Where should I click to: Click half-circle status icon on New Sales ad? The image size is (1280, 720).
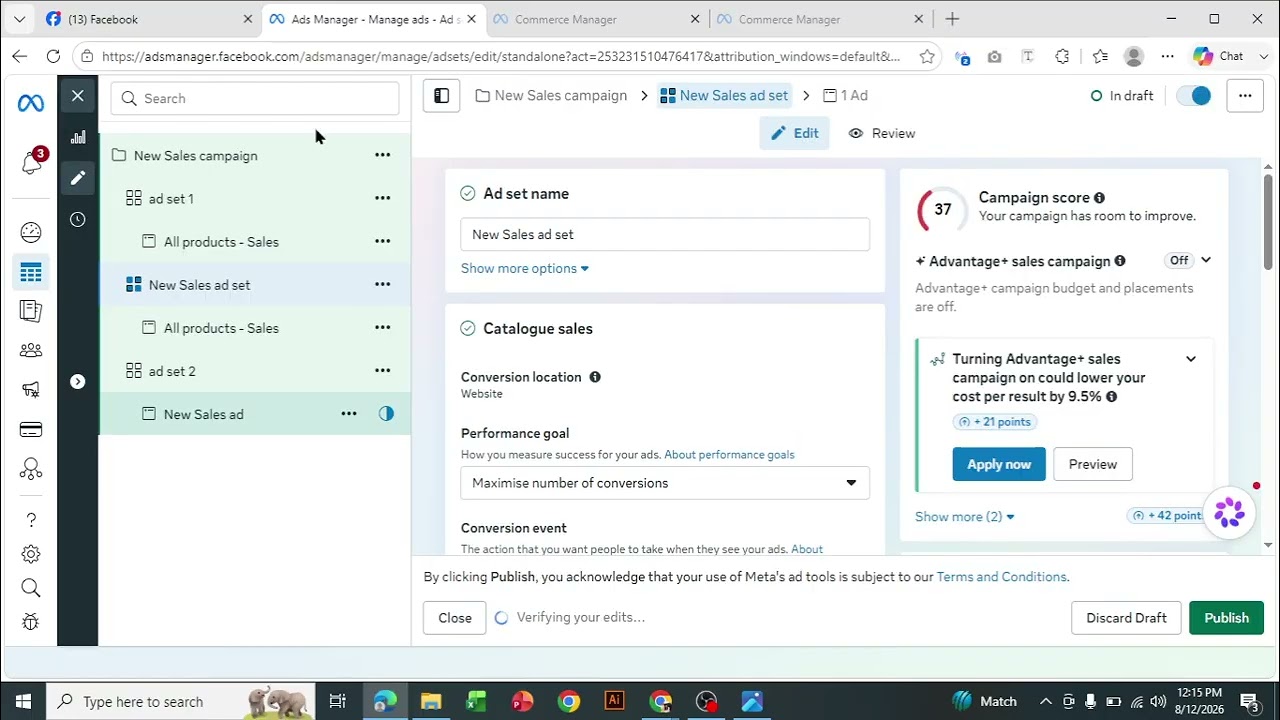(386, 414)
